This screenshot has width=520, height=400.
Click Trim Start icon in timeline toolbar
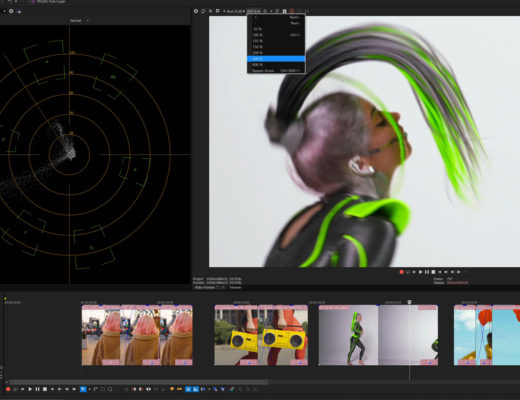[x=134, y=389]
